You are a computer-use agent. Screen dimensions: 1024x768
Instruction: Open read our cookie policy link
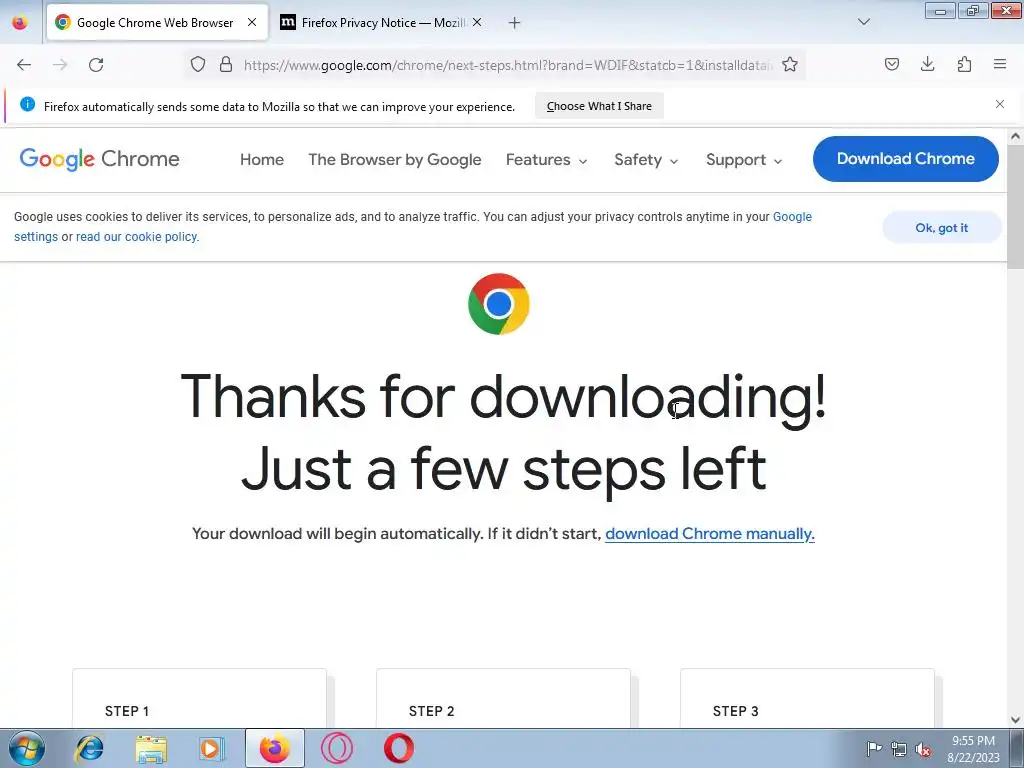[x=137, y=237]
